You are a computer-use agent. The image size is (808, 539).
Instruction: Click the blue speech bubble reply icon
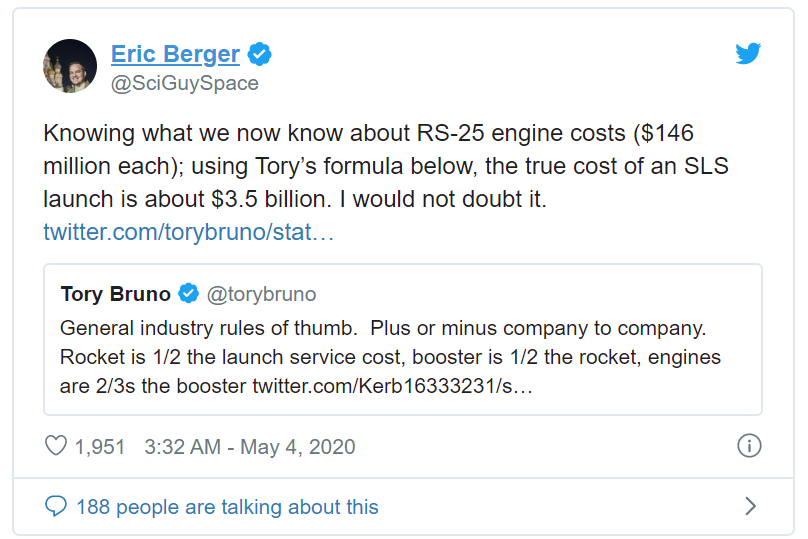[56, 507]
